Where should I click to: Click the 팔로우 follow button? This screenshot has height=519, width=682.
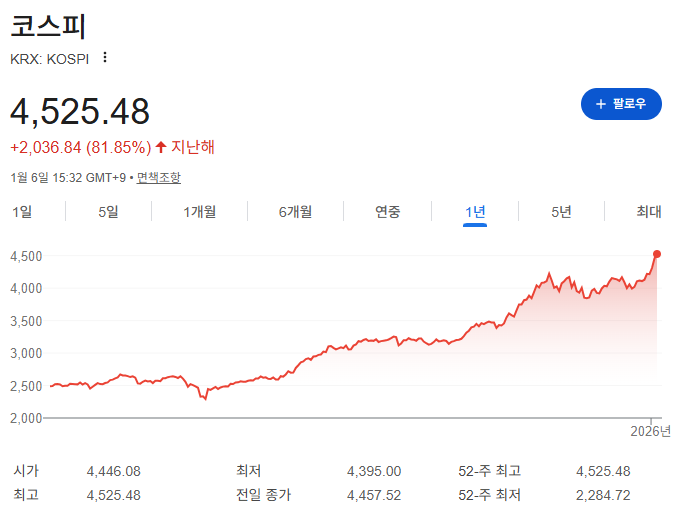621,104
